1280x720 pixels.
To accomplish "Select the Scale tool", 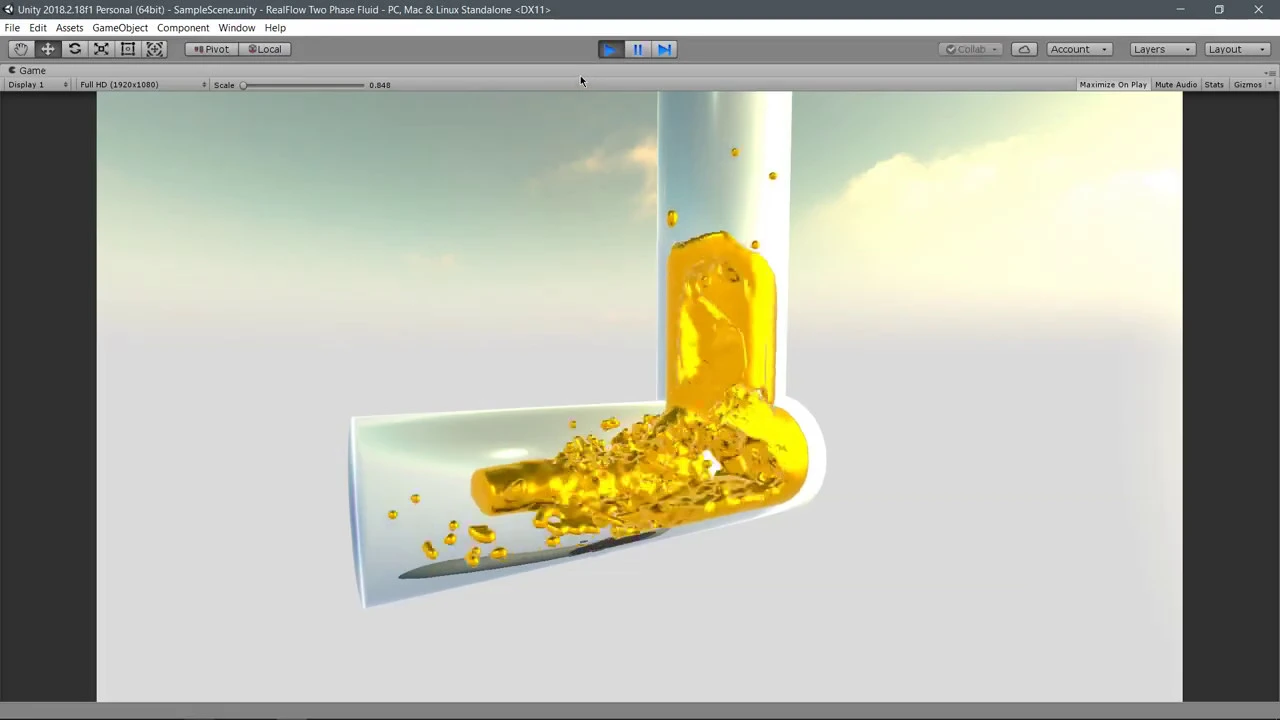I will coord(101,49).
